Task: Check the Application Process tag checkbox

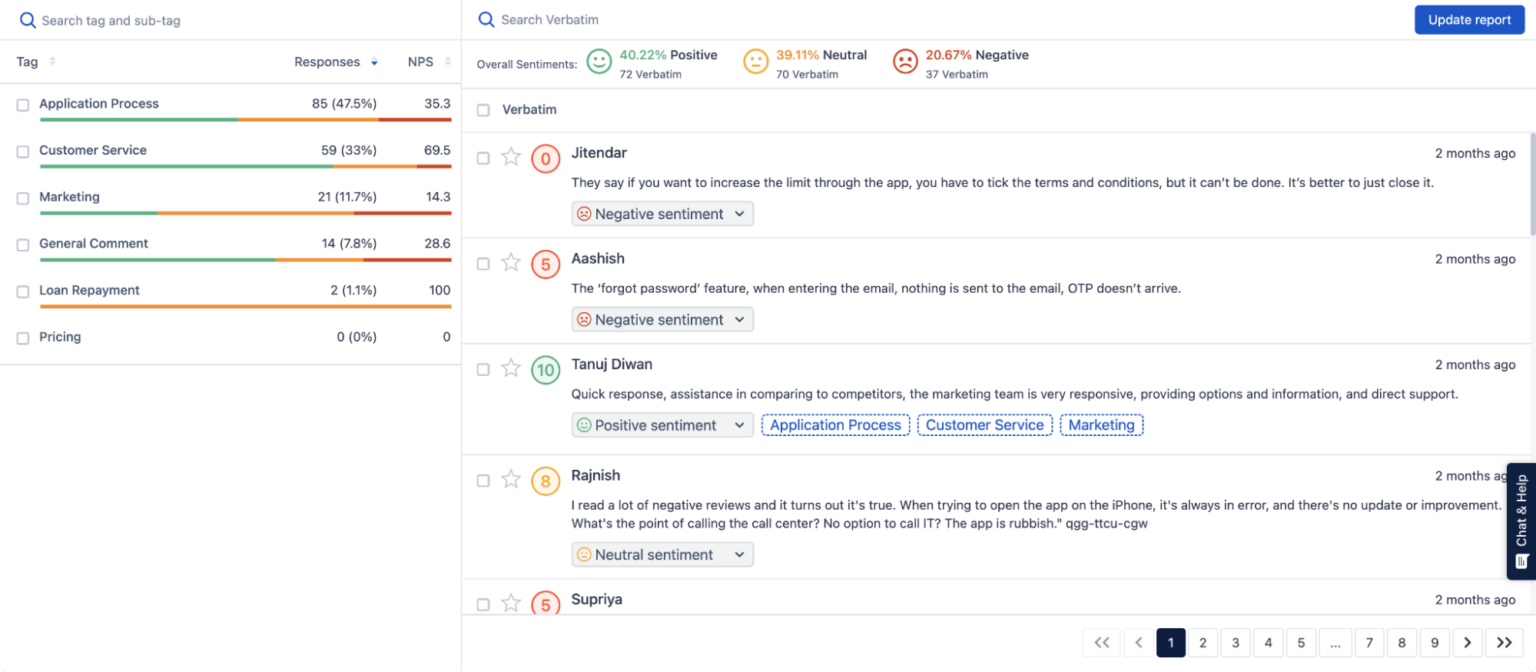Action: [x=22, y=103]
